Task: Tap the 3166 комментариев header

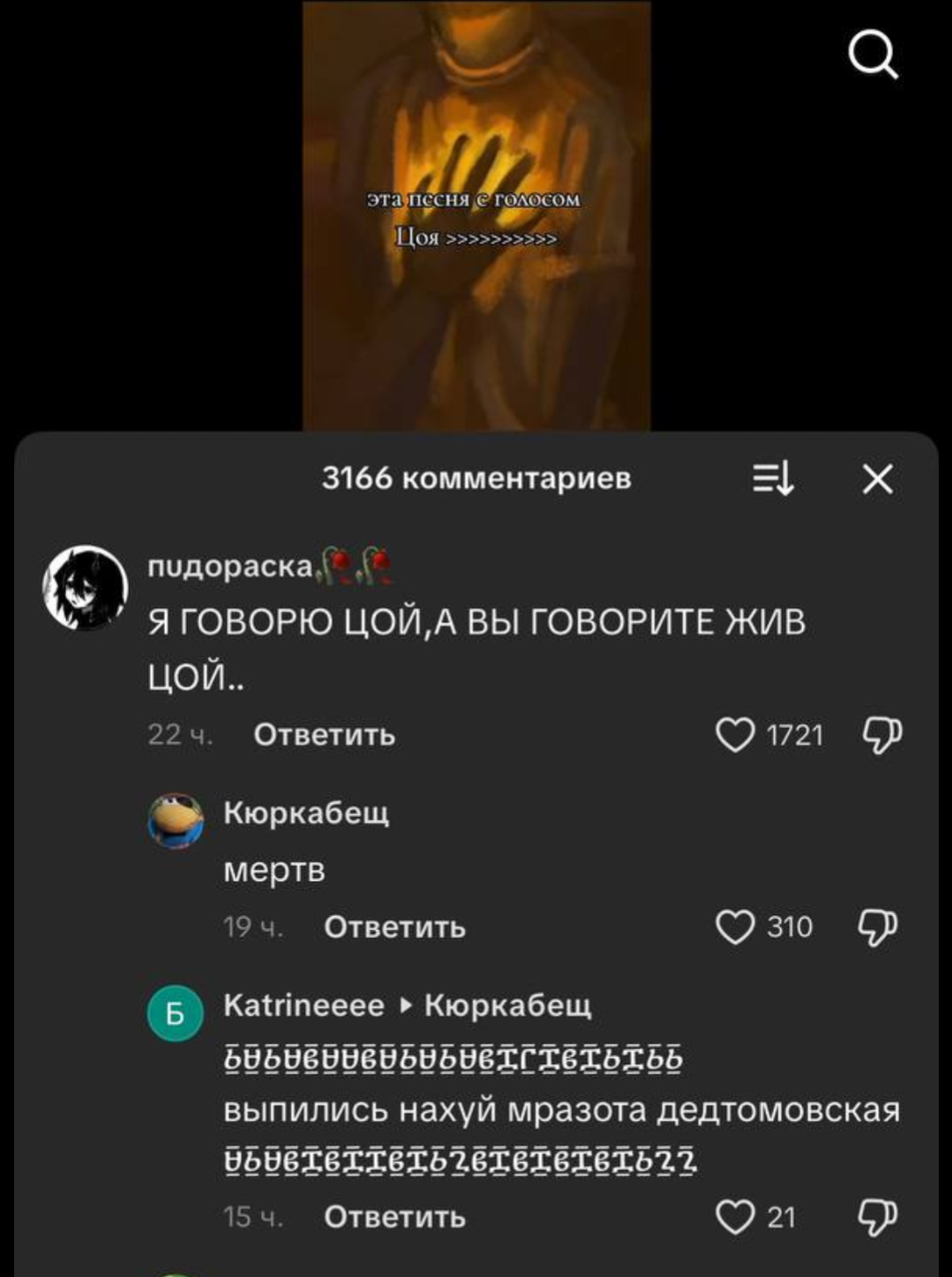Action: [476, 477]
